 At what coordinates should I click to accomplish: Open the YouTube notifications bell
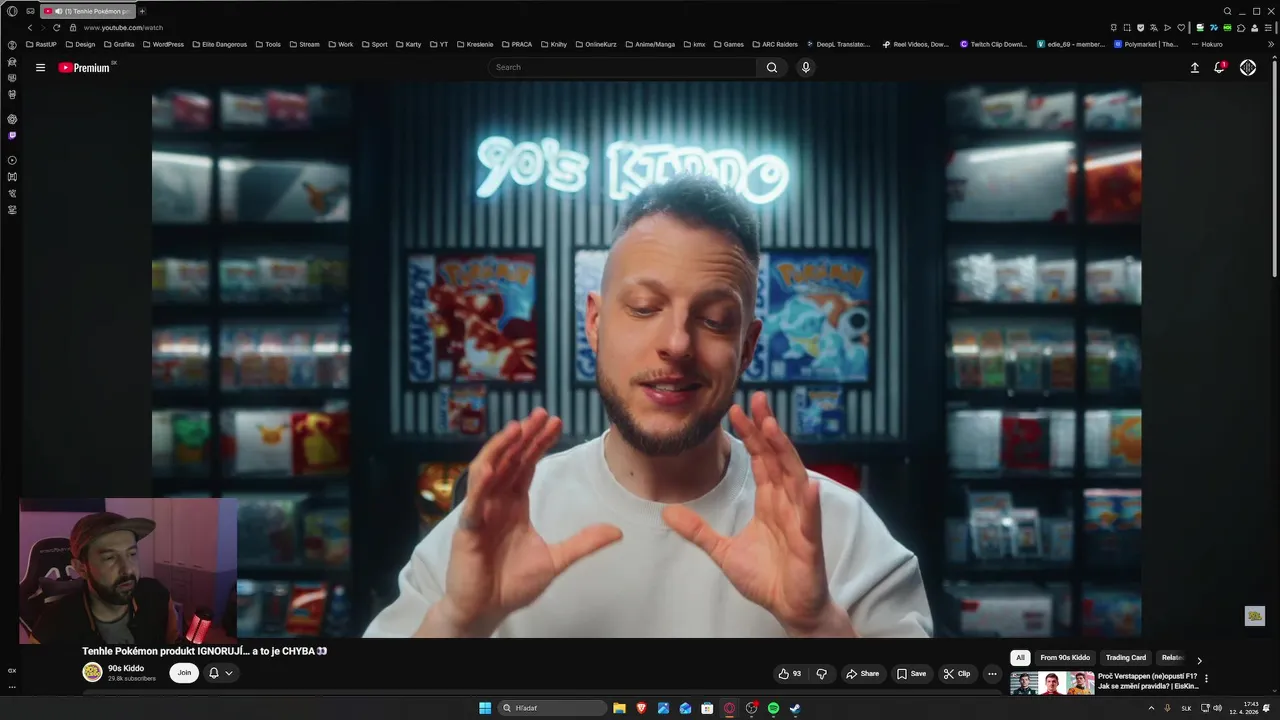pos(1219,67)
